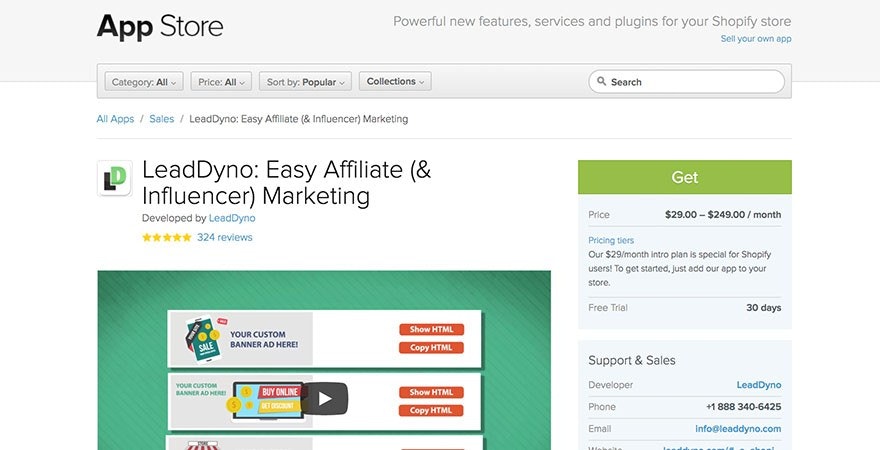Open the Category filter dropdown
The image size is (880, 450).
144,82
